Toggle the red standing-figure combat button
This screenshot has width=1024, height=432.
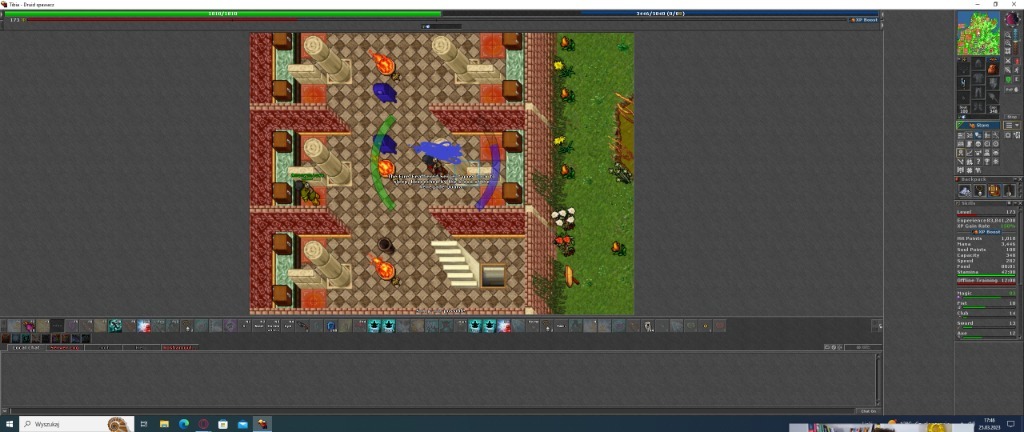point(1017,61)
